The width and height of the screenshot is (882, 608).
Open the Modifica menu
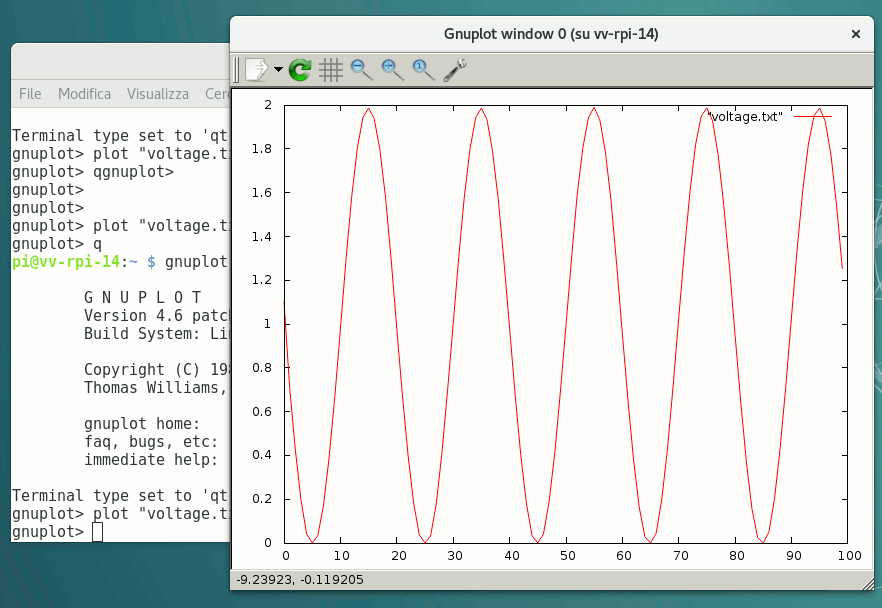[84, 93]
